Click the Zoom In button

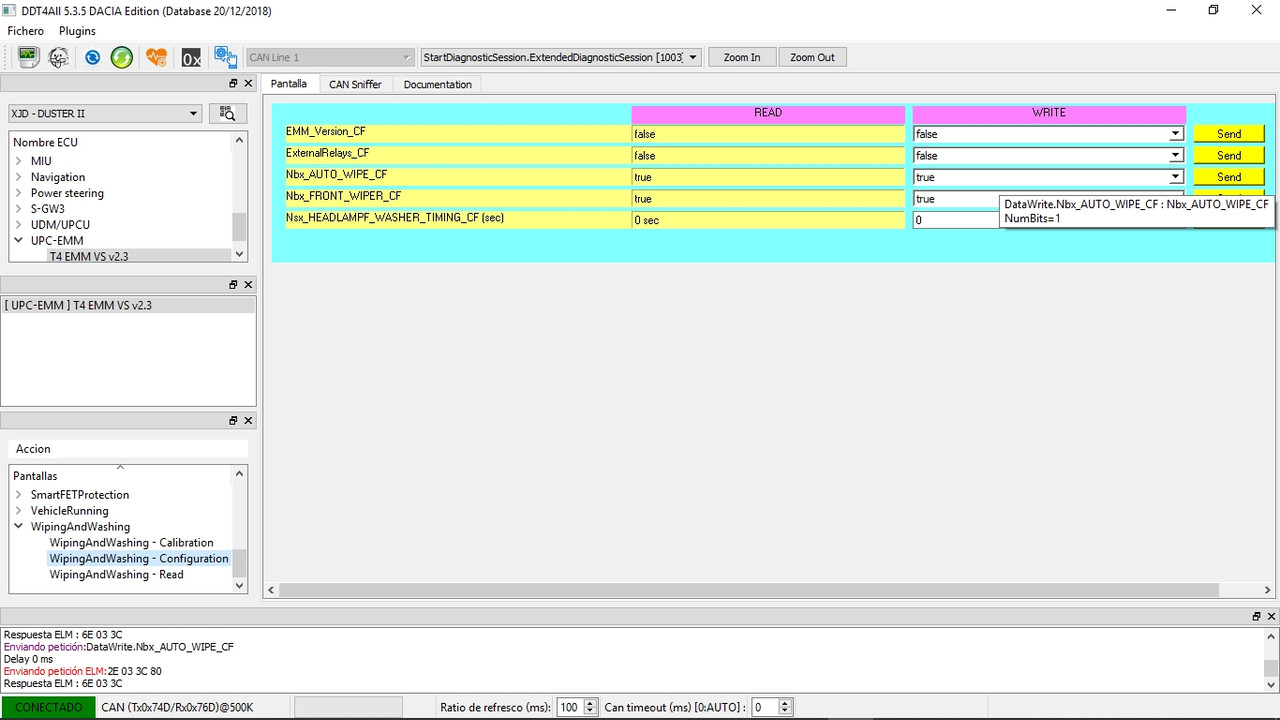coord(742,57)
